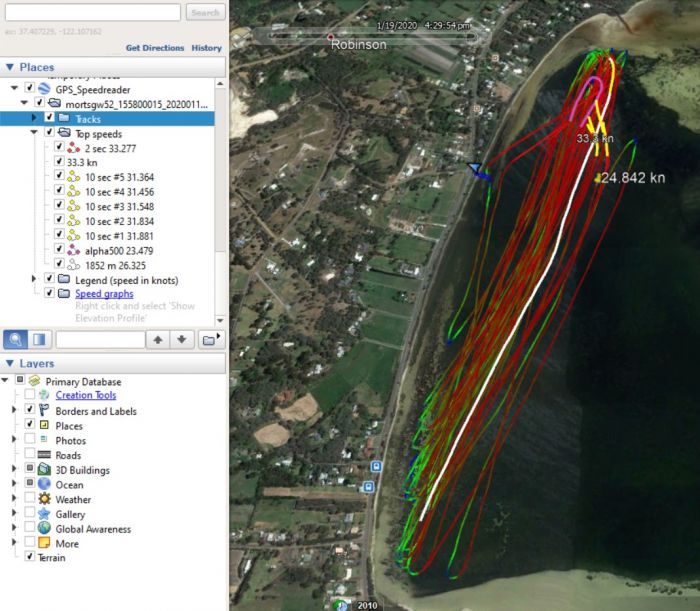Click the Speed graphs folder icon
Image resolution: width=700 pixels, height=611 pixels.
(x=64, y=293)
